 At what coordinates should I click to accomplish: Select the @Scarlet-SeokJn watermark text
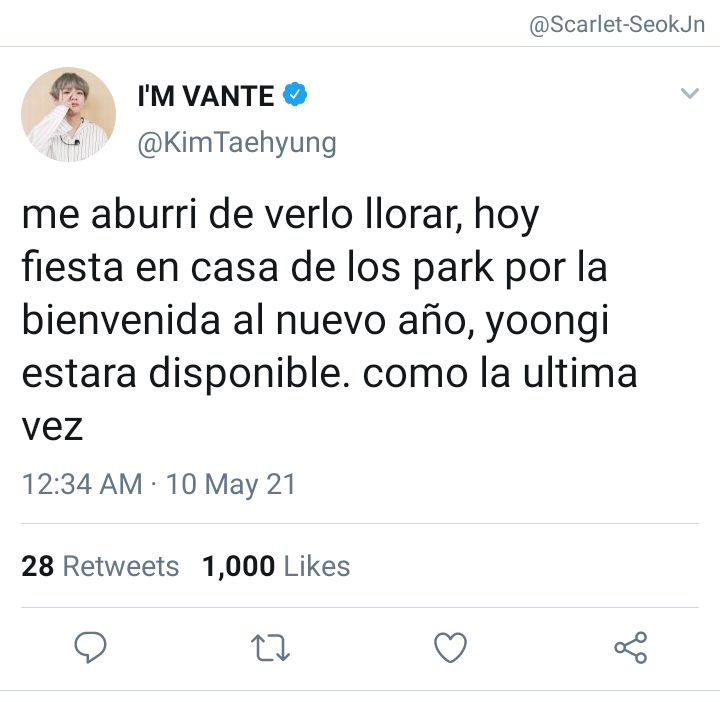pyautogui.click(x=617, y=24)
